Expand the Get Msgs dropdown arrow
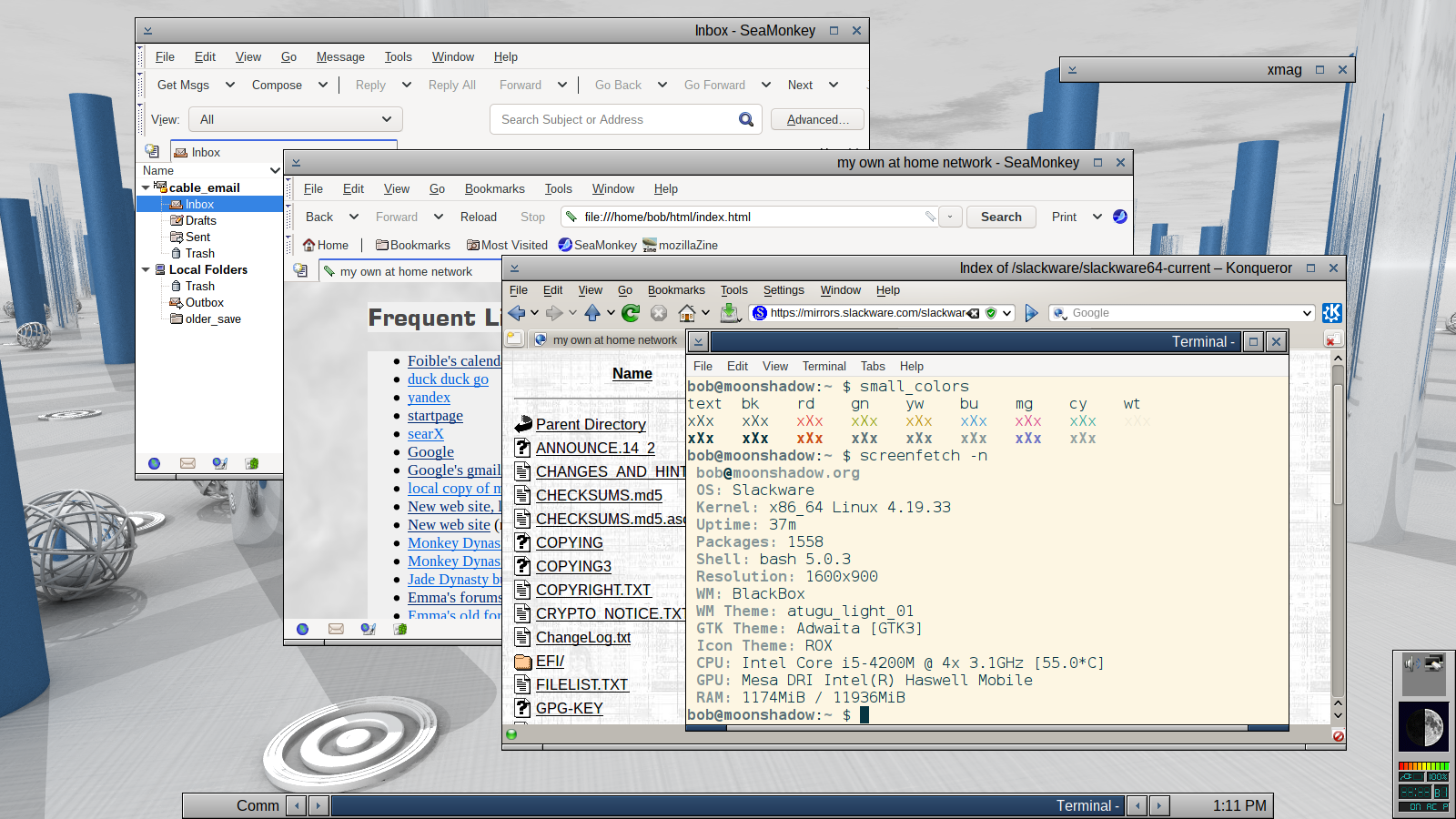 [x=230, y=85]
